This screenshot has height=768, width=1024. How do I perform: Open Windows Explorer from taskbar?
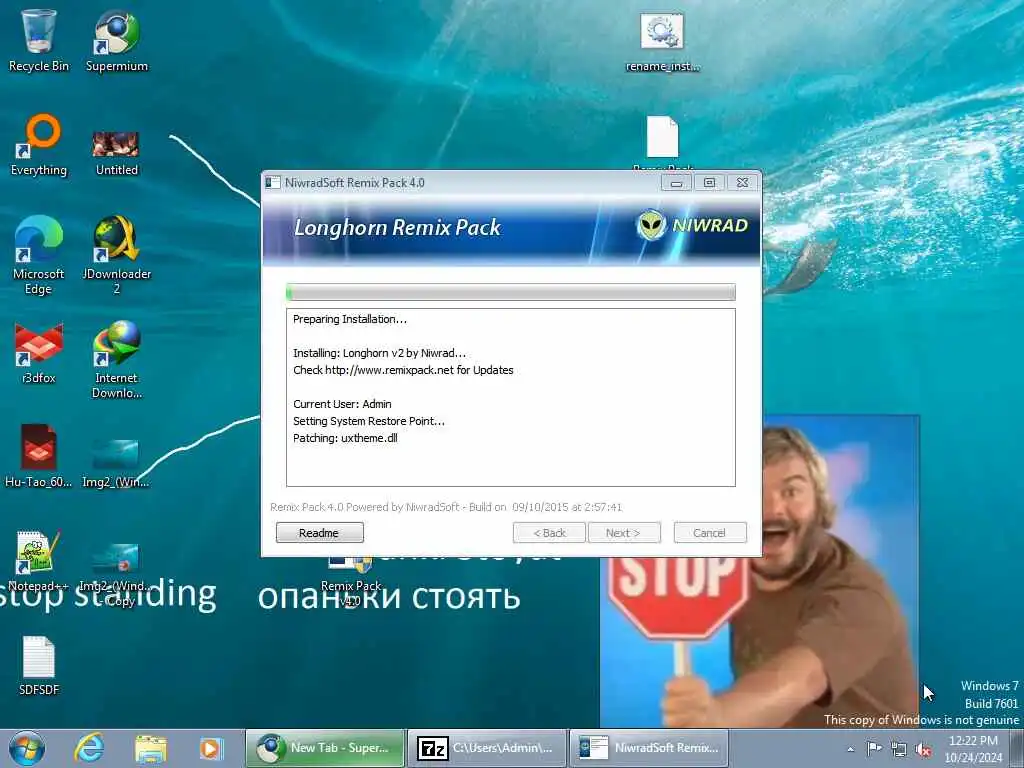151,748
